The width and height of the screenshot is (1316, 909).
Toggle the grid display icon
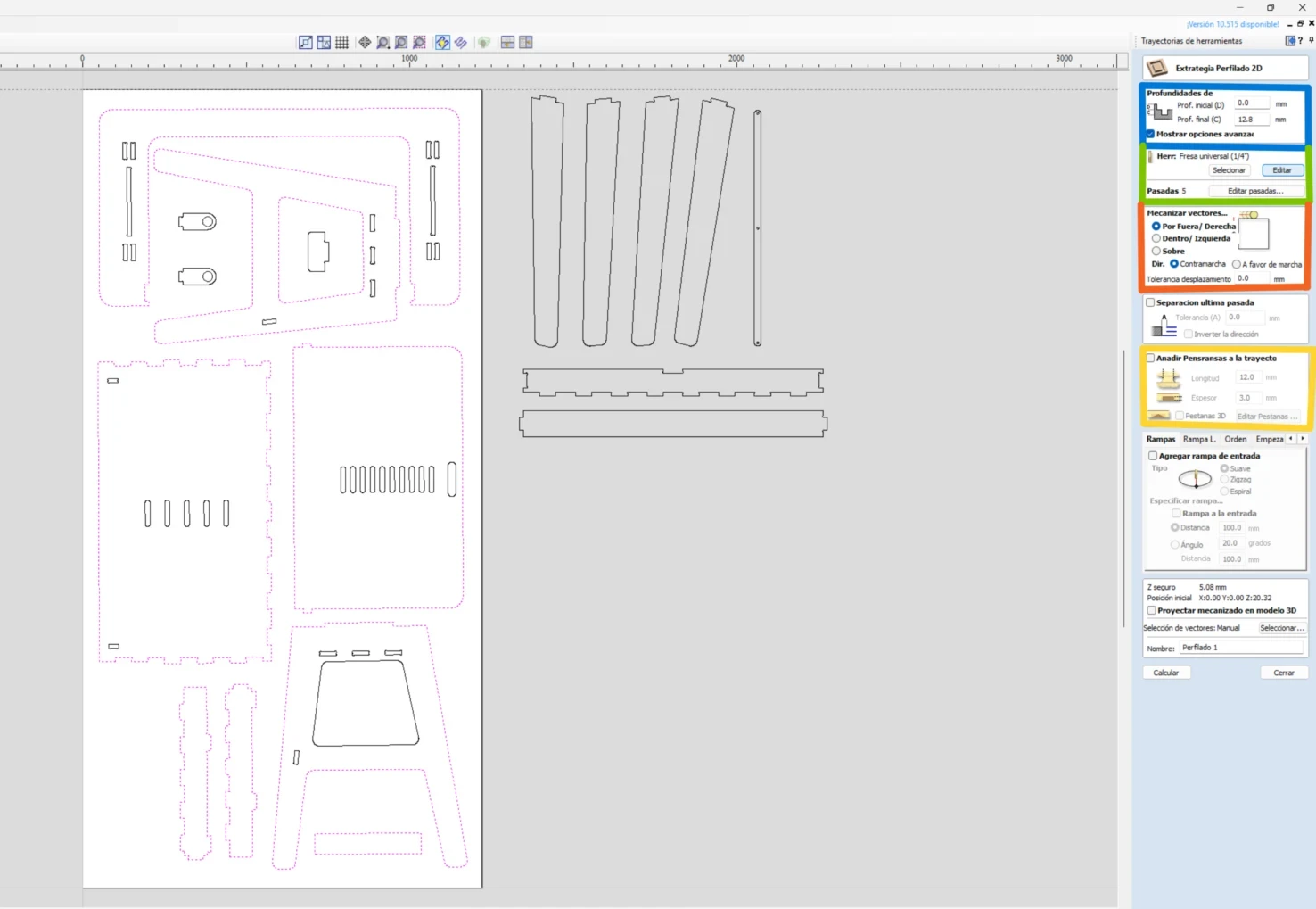341,42
